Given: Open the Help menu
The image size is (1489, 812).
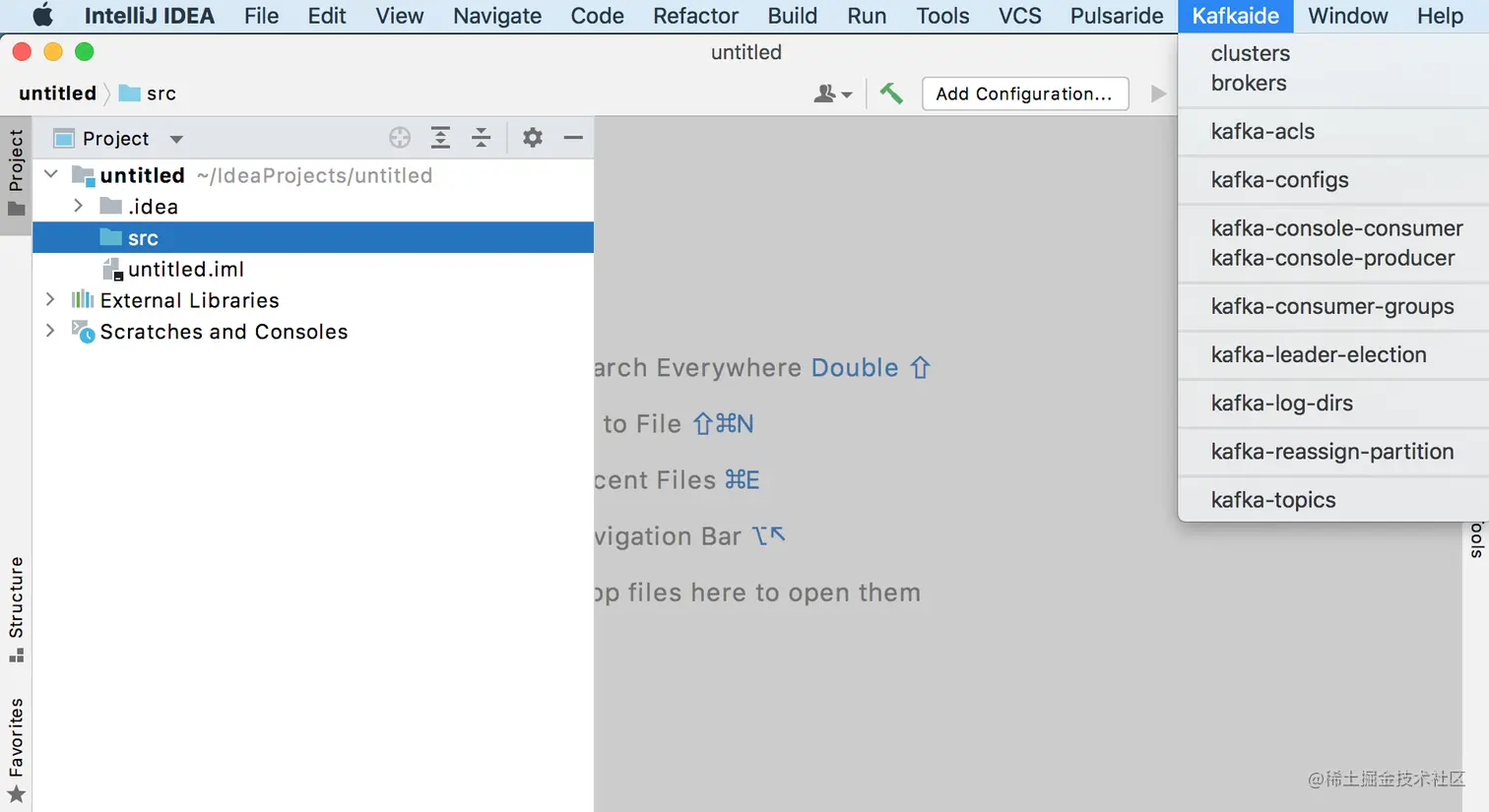Looking at the screenshot, I should coord(1440,16).
